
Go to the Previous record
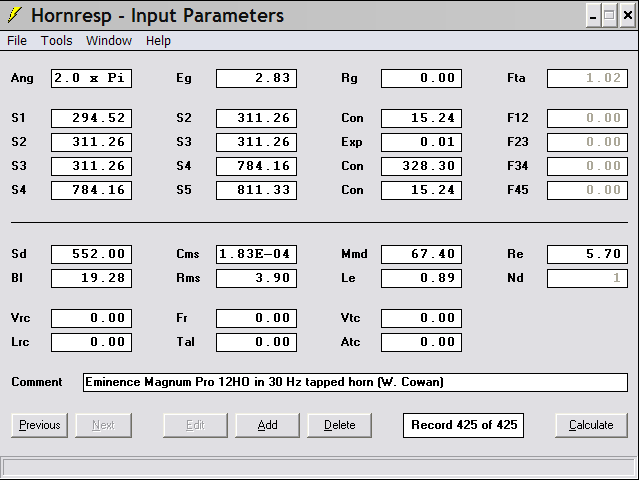click(40, 425)
